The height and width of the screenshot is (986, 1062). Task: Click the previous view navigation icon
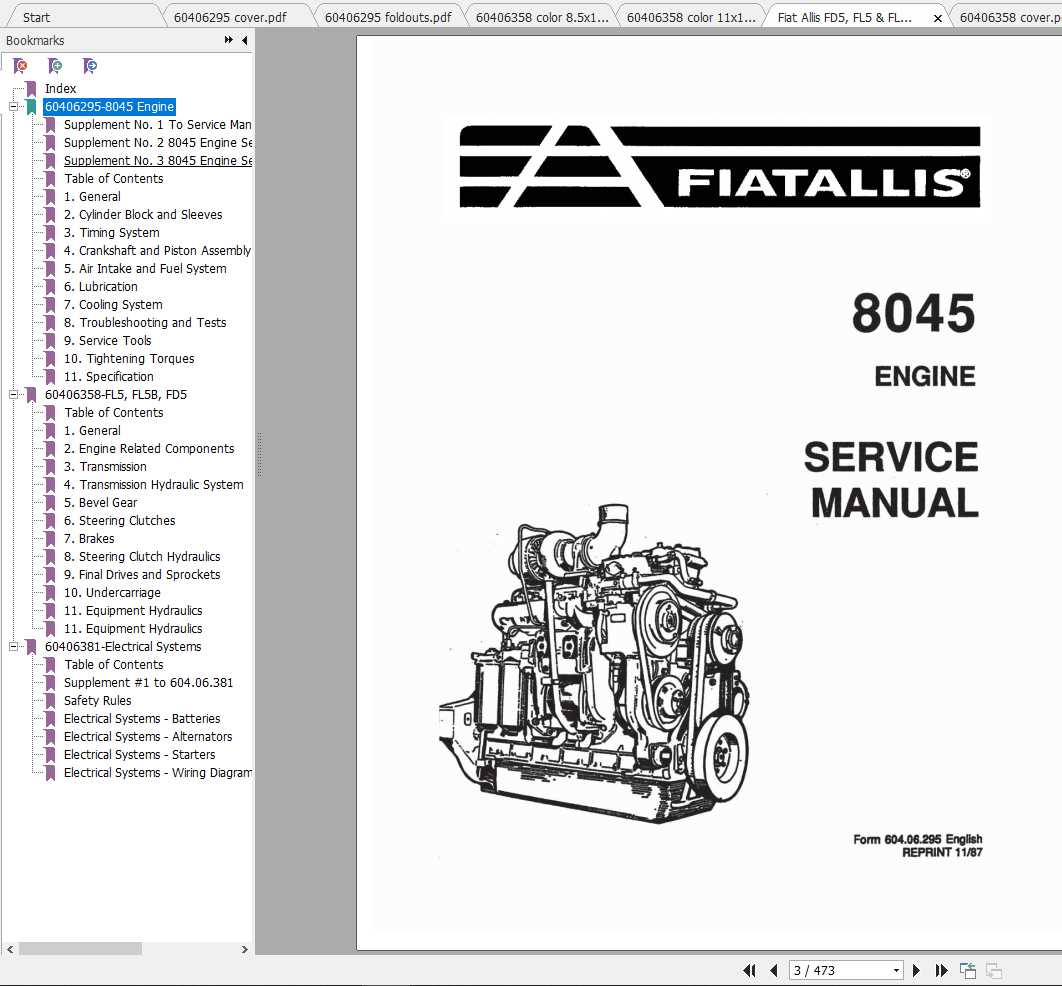pos(968,970)
